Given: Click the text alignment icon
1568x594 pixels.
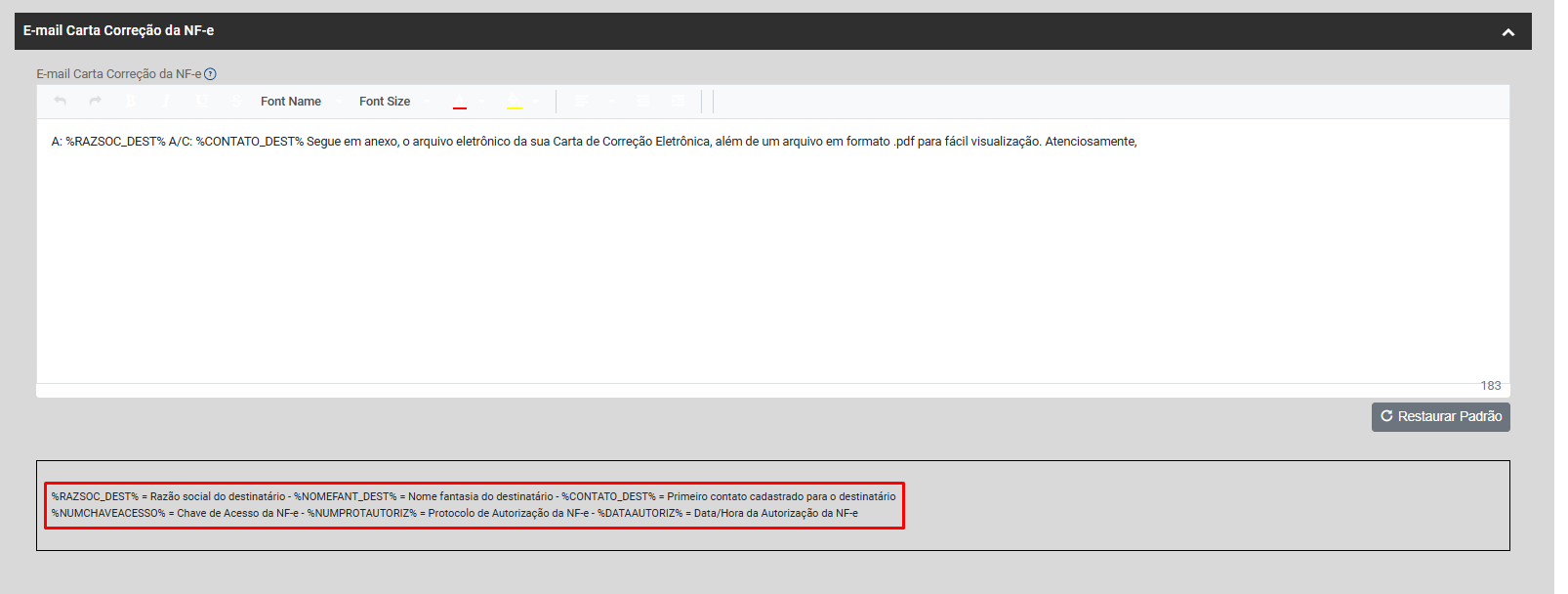Looking at the screenshot, I should tap(582, 102).
